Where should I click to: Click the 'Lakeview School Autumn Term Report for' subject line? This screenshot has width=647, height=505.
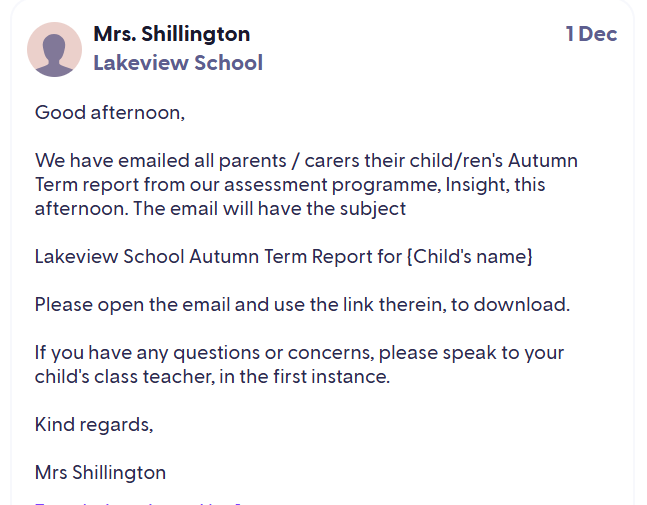pyautogui.click(x=218, y=256)
